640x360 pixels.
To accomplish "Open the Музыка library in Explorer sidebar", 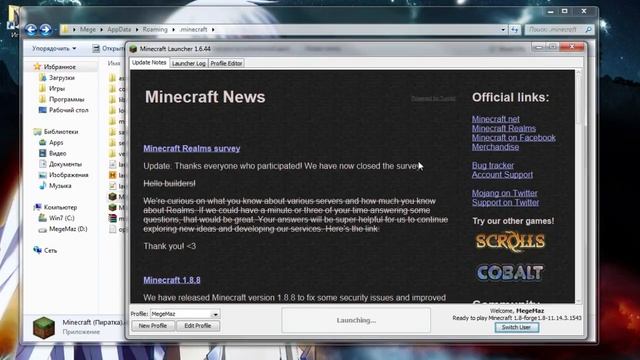I will 60,186.
